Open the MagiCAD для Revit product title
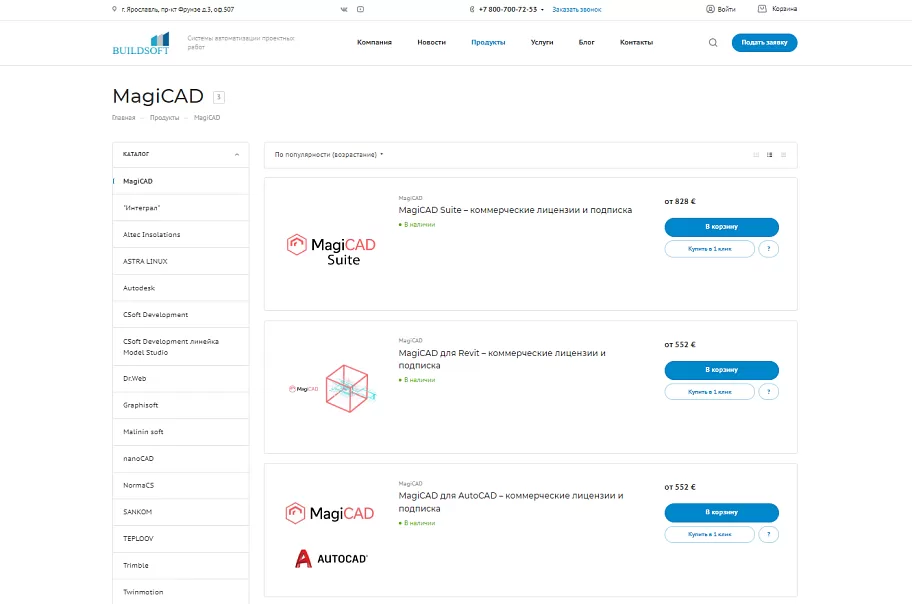Viewport: 912px width, 604px height. coord(502,359)
